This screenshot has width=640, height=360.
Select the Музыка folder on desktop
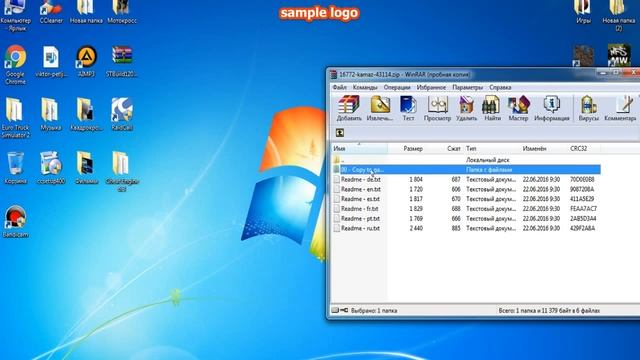[51, 114]
